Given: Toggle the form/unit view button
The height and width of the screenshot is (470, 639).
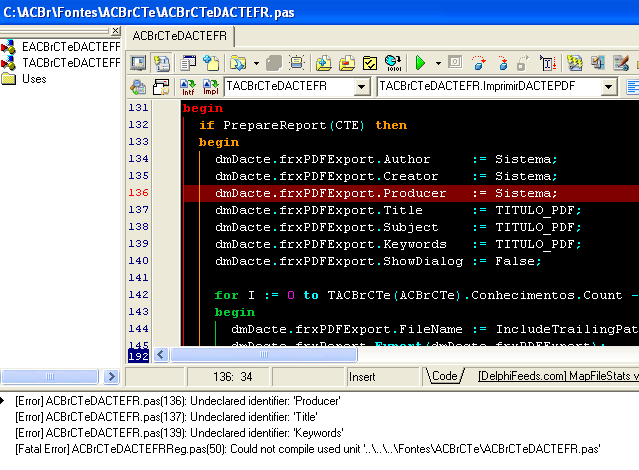Looking at the screenshot, I should click(x=162, y=63).
